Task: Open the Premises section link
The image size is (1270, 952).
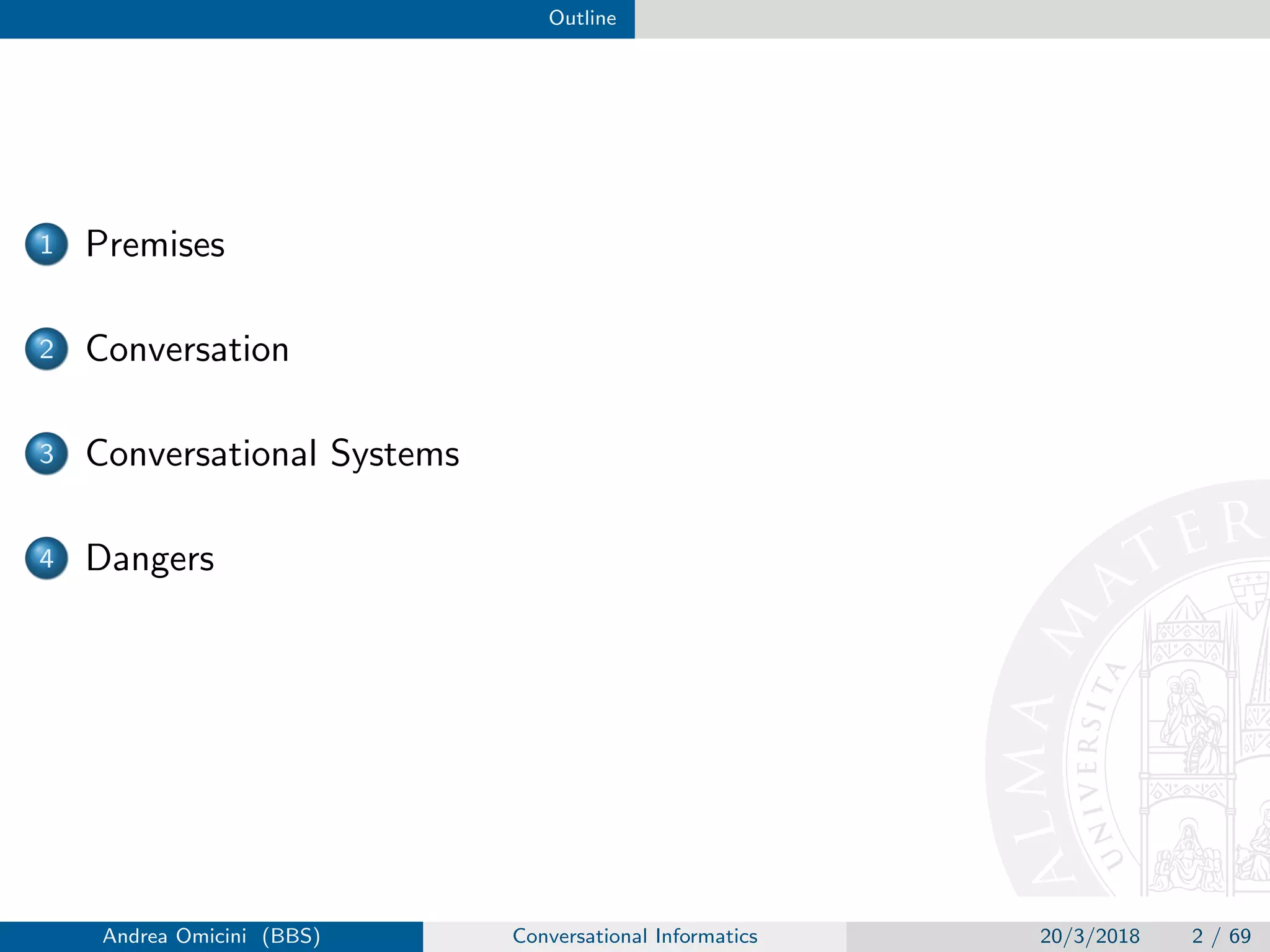Action: [x=155, y=244]
